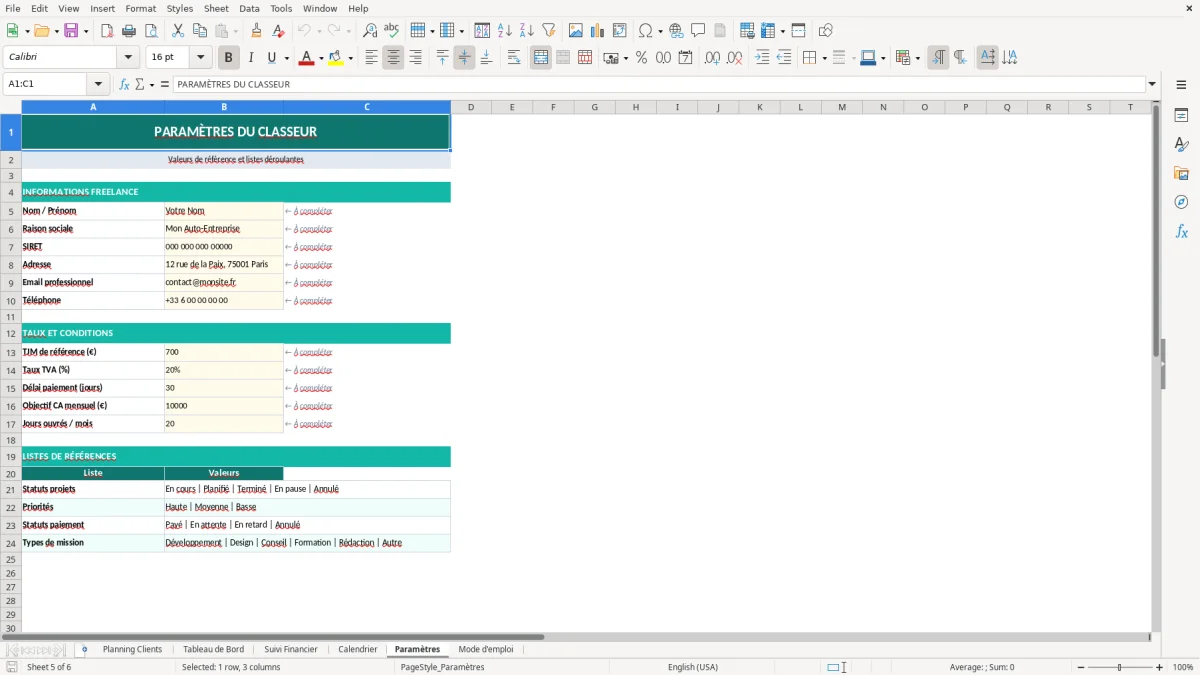Click the Select Function sigma button
The width and height of the screenshot is (1200, 675).
[x=140, y=84]
